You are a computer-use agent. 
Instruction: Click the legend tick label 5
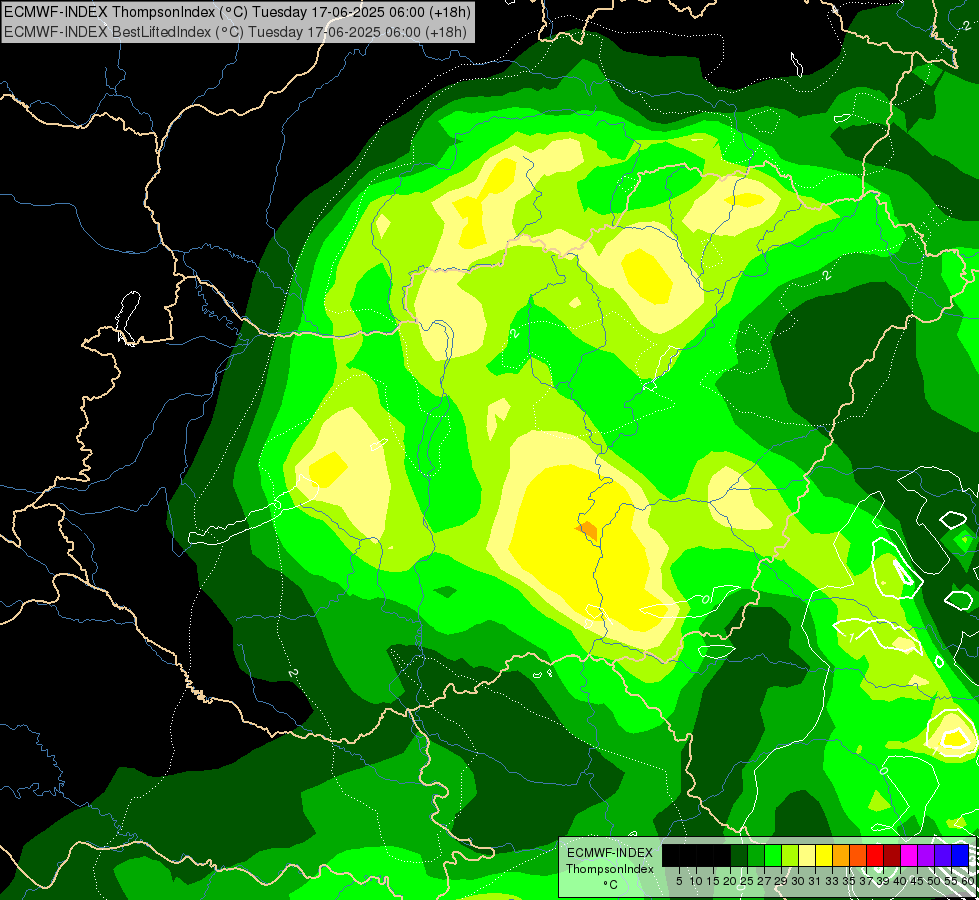click(679, 881)
